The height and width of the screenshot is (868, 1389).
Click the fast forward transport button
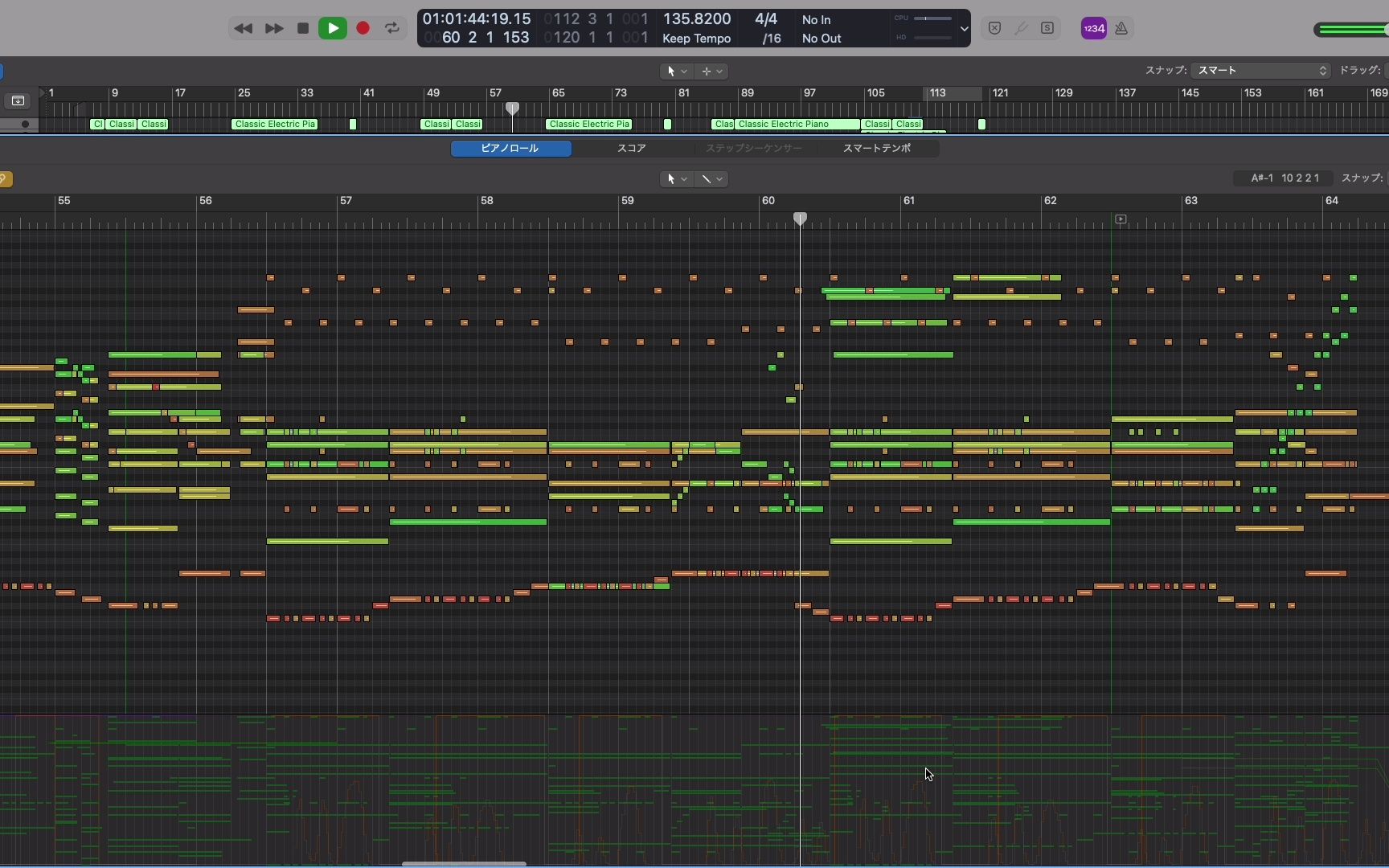click(x=273, y=28)
